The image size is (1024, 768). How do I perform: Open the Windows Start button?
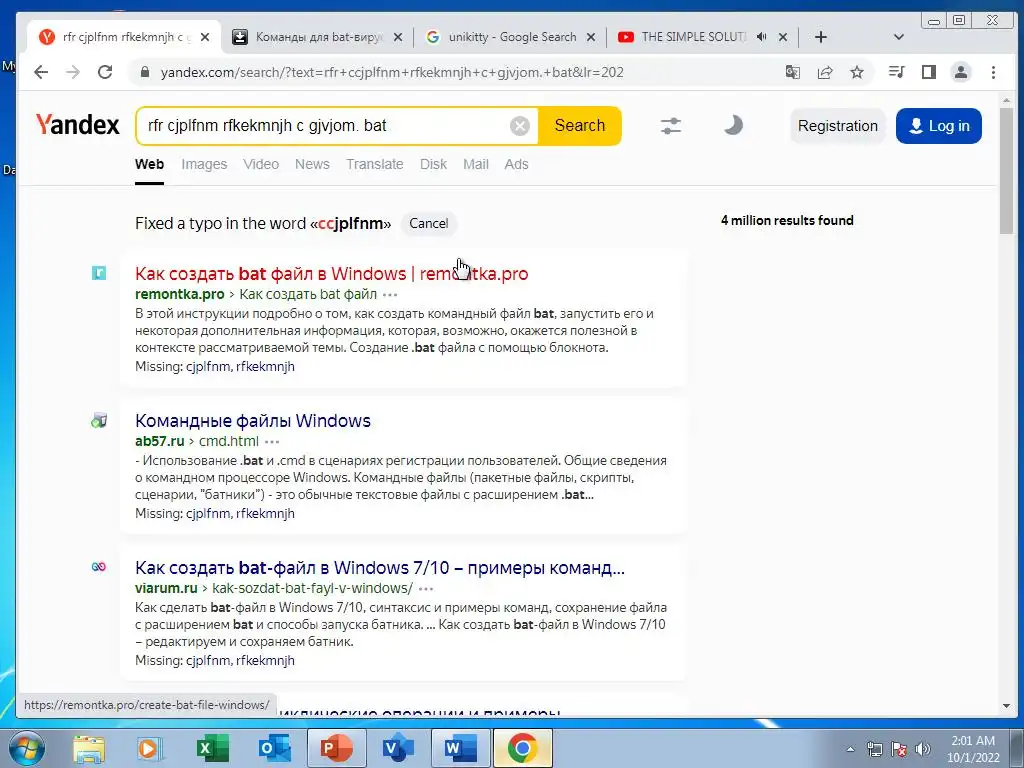point(26,748)
